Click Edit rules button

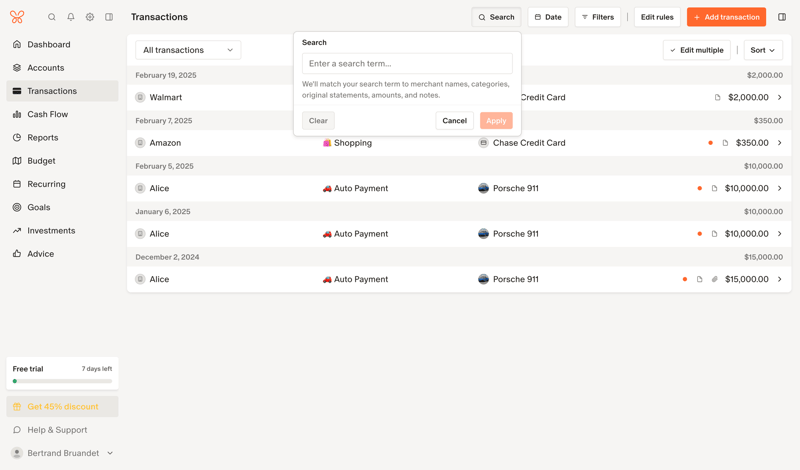pyautogui.click(x=657, y=17)
